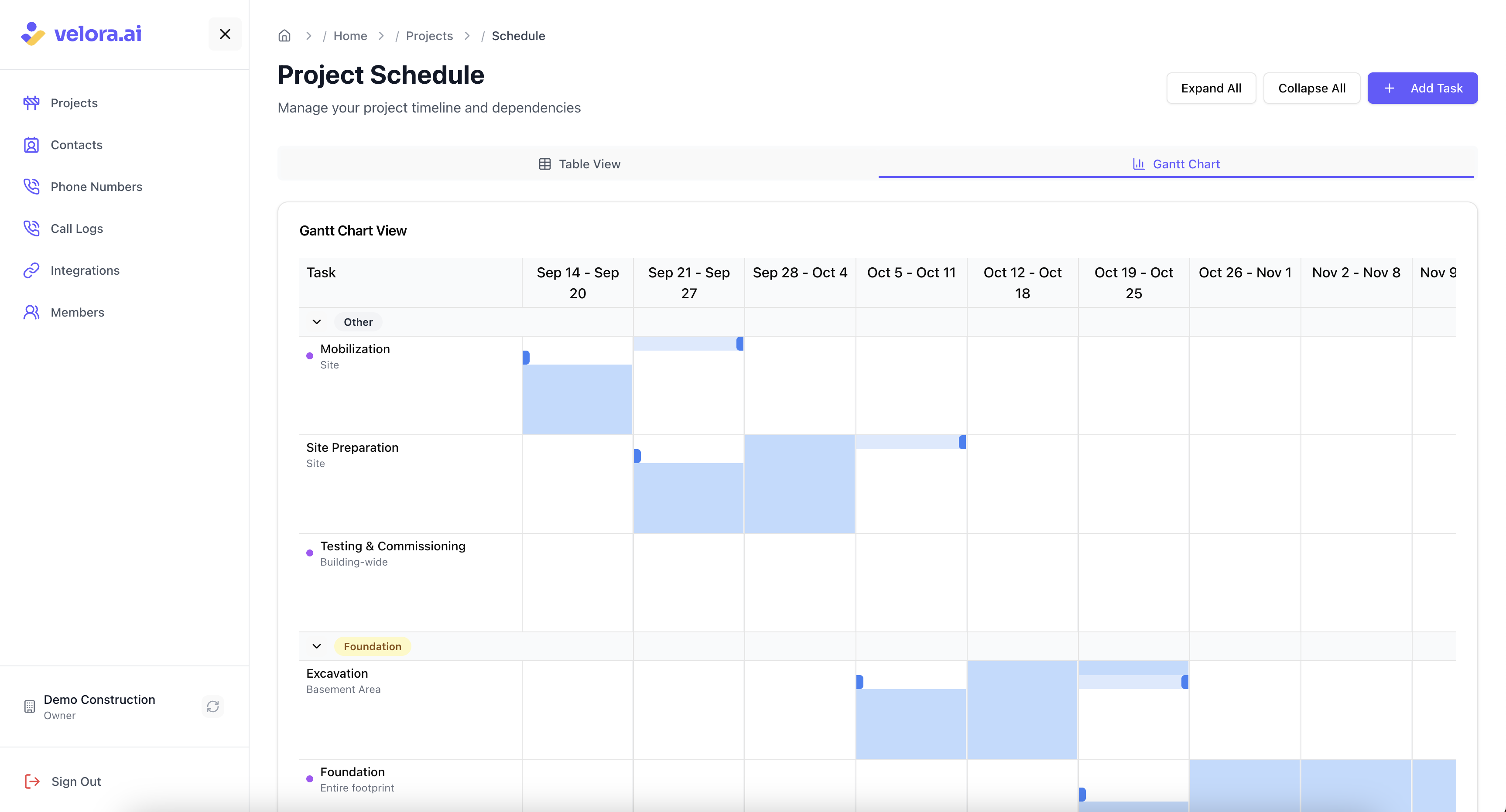This screenshot has height=812, width=1506.
Task: Collapse the Other group chevron
Action: click(x=317, y=322)
